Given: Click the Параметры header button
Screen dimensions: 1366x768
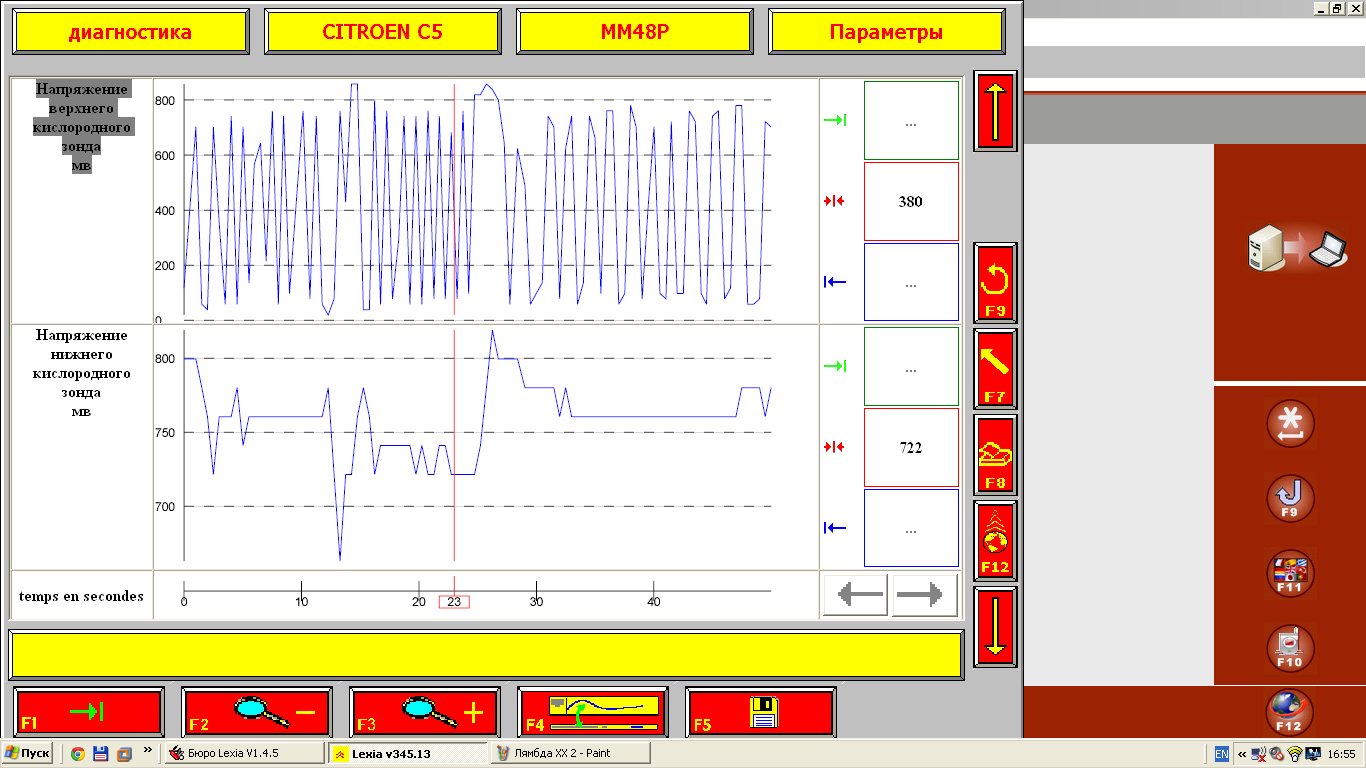Looking at the screenshot, I should pos(886,32).
